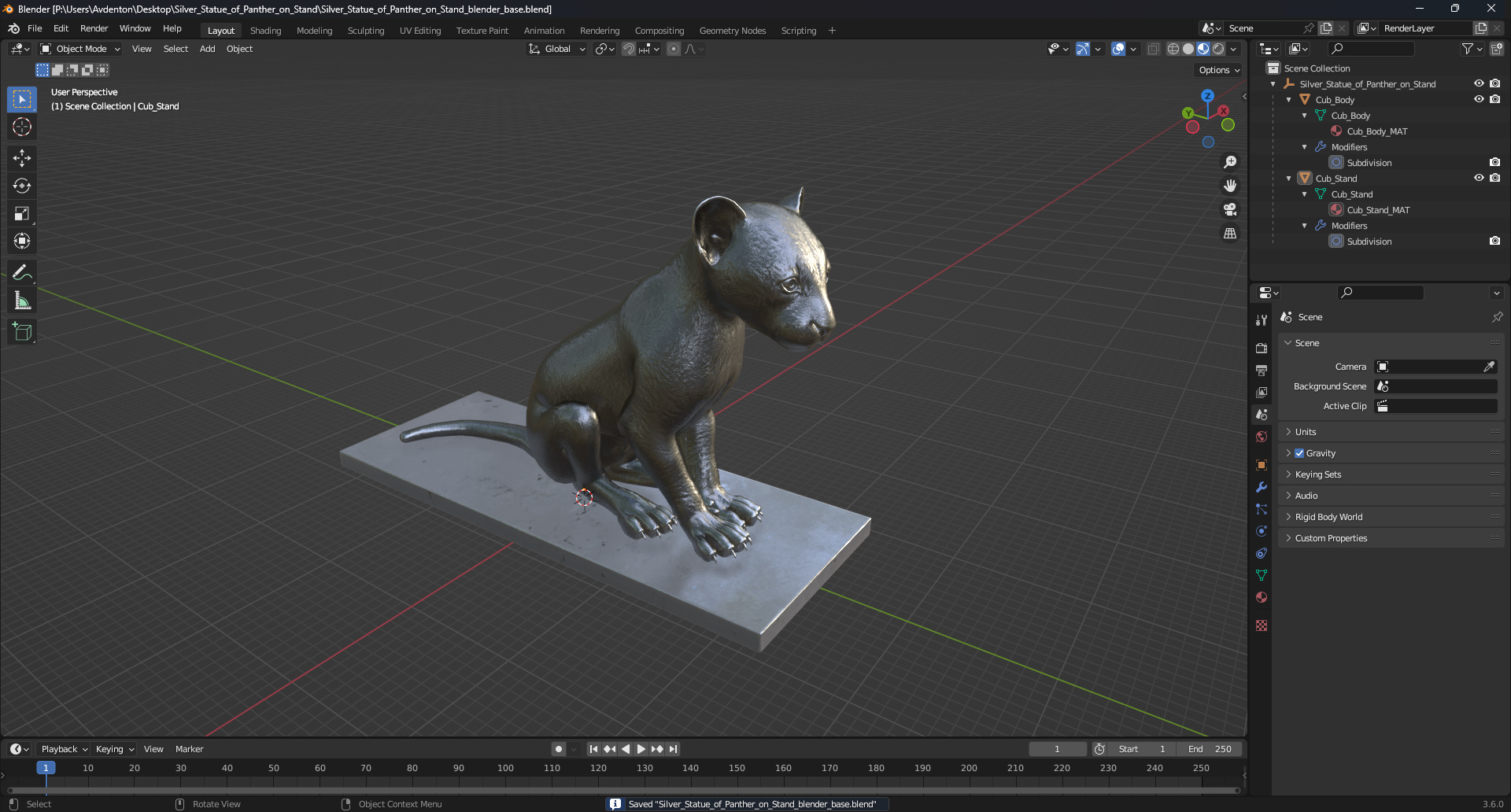Select the Add Cube tool

(x=22, y=332)
